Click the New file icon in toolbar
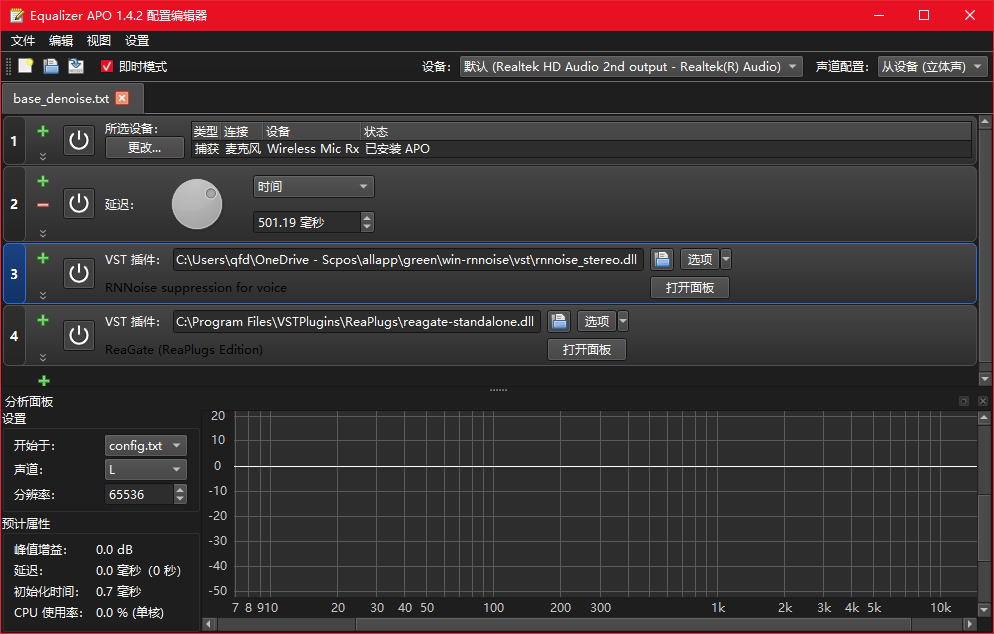 pyautogui.click(x=25, y=66)
